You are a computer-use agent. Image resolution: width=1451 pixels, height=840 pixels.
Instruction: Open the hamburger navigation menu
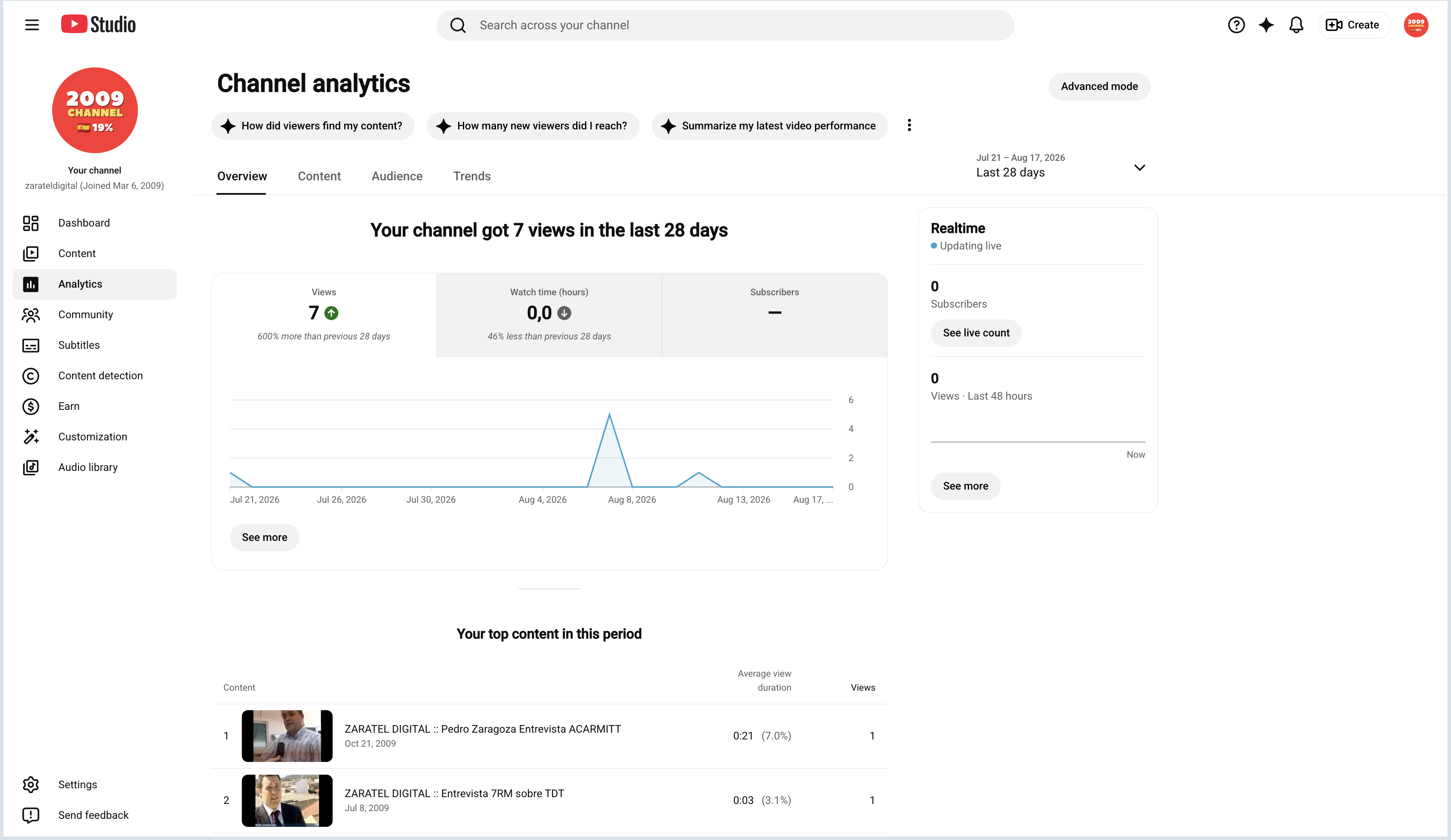(x=32, y=25)
